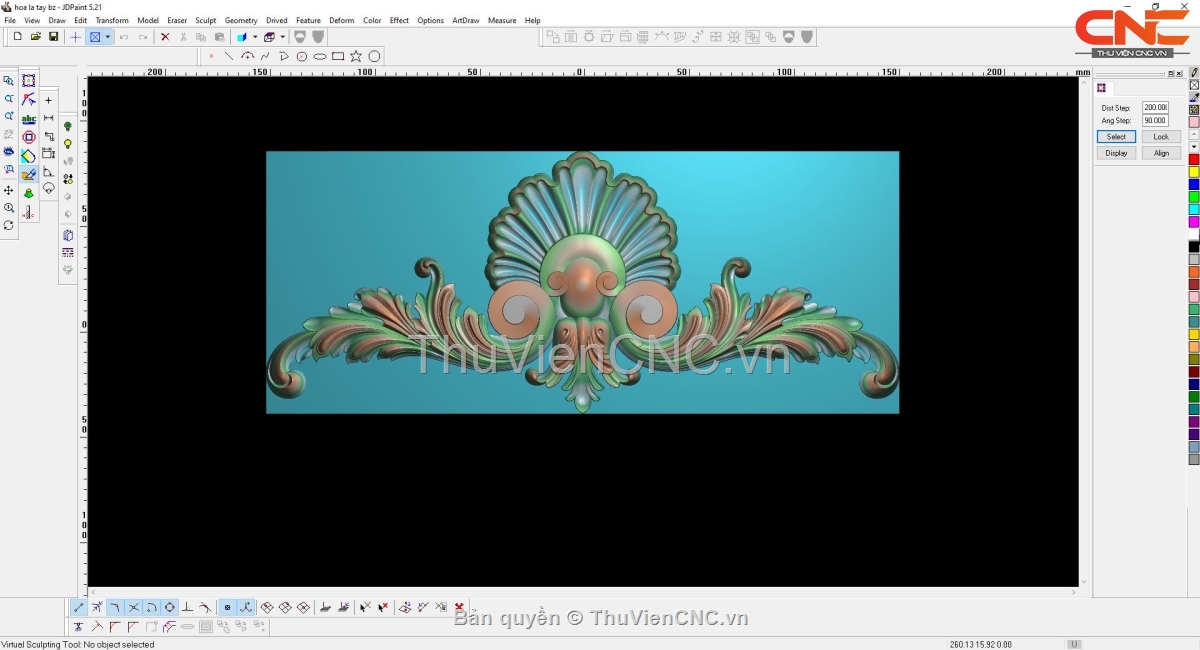Toggle endpoint snap in bottom toolbar
The image size is (1200, 650).
pos(79,607)
